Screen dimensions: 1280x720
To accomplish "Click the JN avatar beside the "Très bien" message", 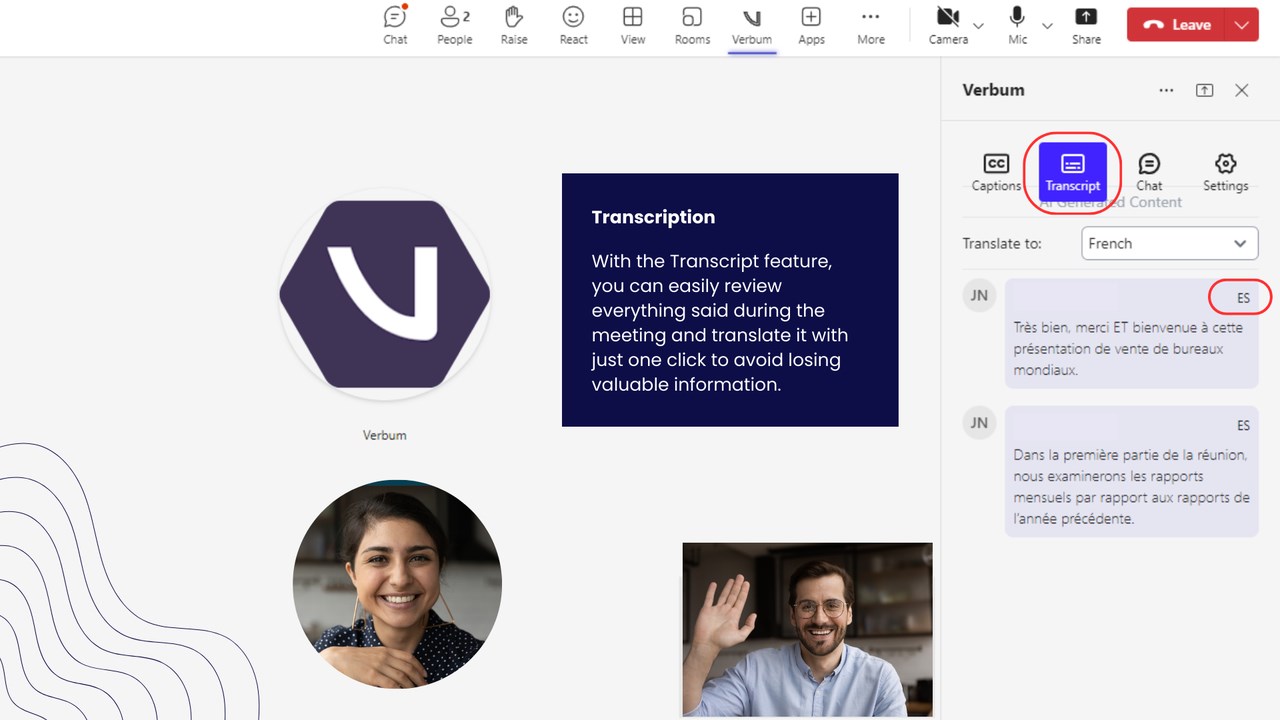I will coord(979,295).
